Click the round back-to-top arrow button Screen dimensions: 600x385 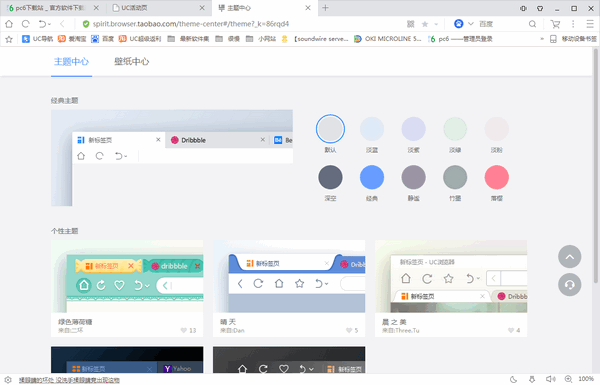[x=569, y=257]
